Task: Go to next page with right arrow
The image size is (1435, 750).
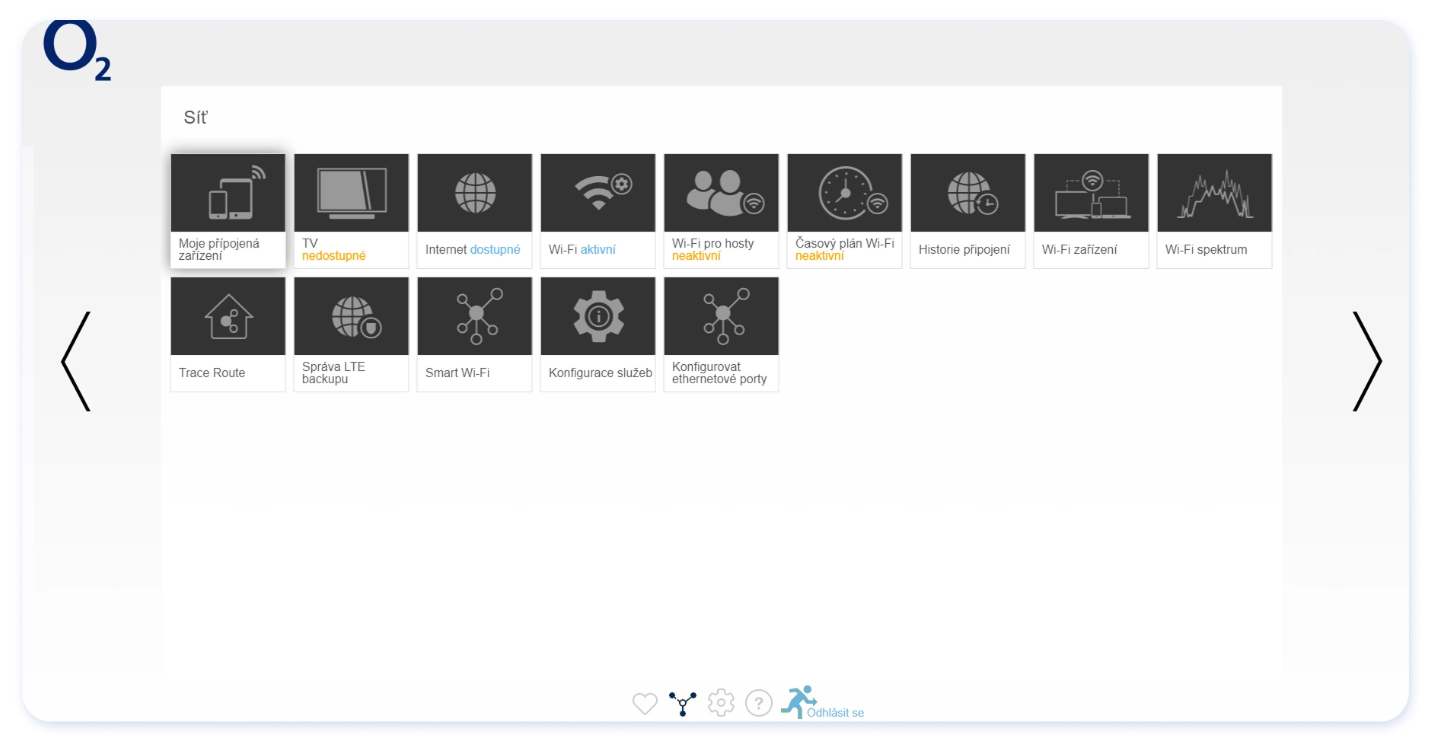Action: (x=1367, y=361)
